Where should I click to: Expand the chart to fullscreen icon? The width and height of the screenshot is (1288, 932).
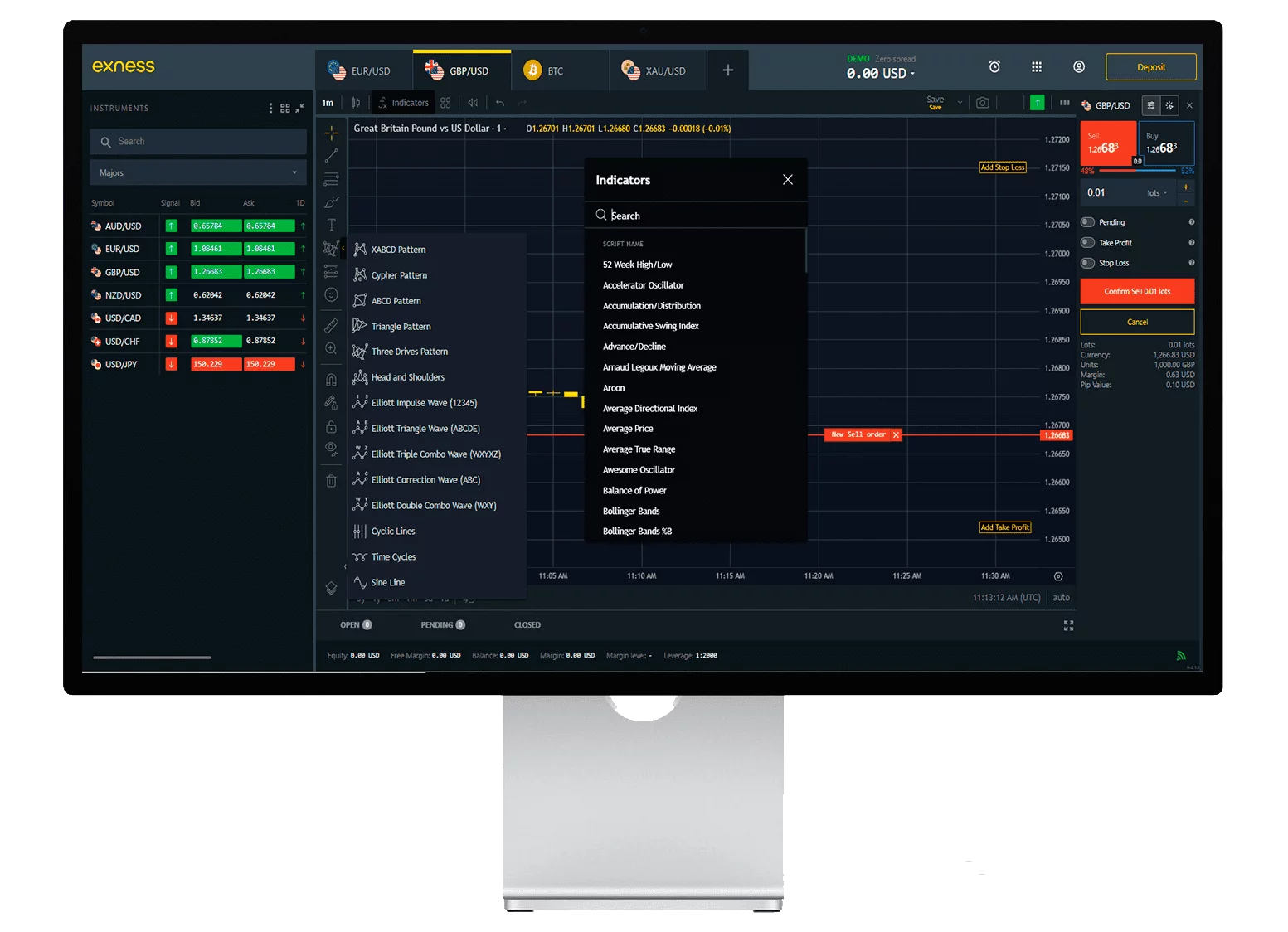coord(1068,625)
